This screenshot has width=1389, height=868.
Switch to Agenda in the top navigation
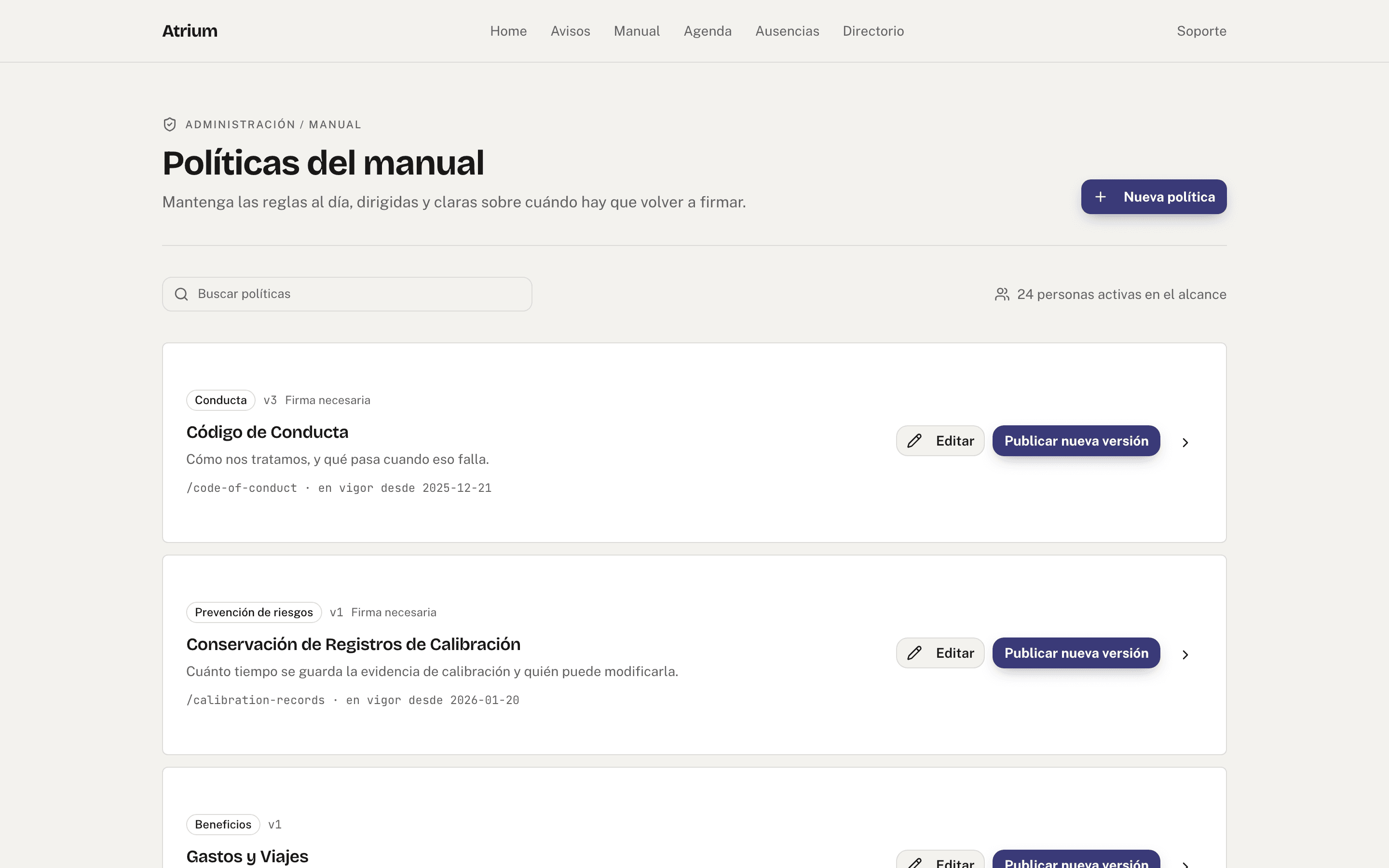point(707,31)
